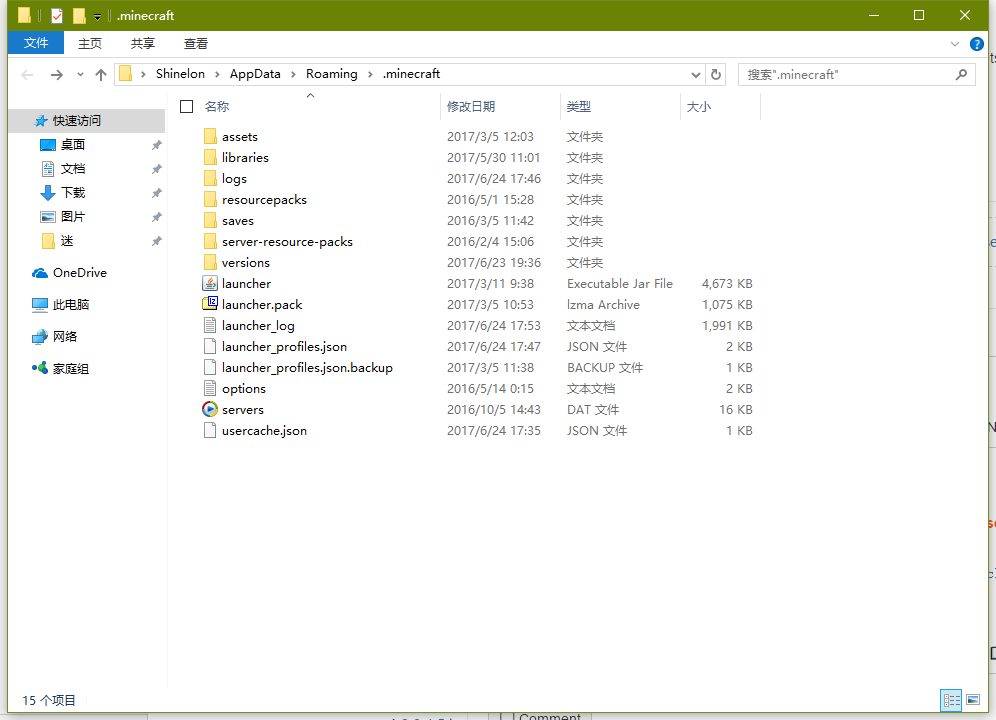Click the search magnifier icon
Screen dimensions: 996x720
tap(961, 74)
